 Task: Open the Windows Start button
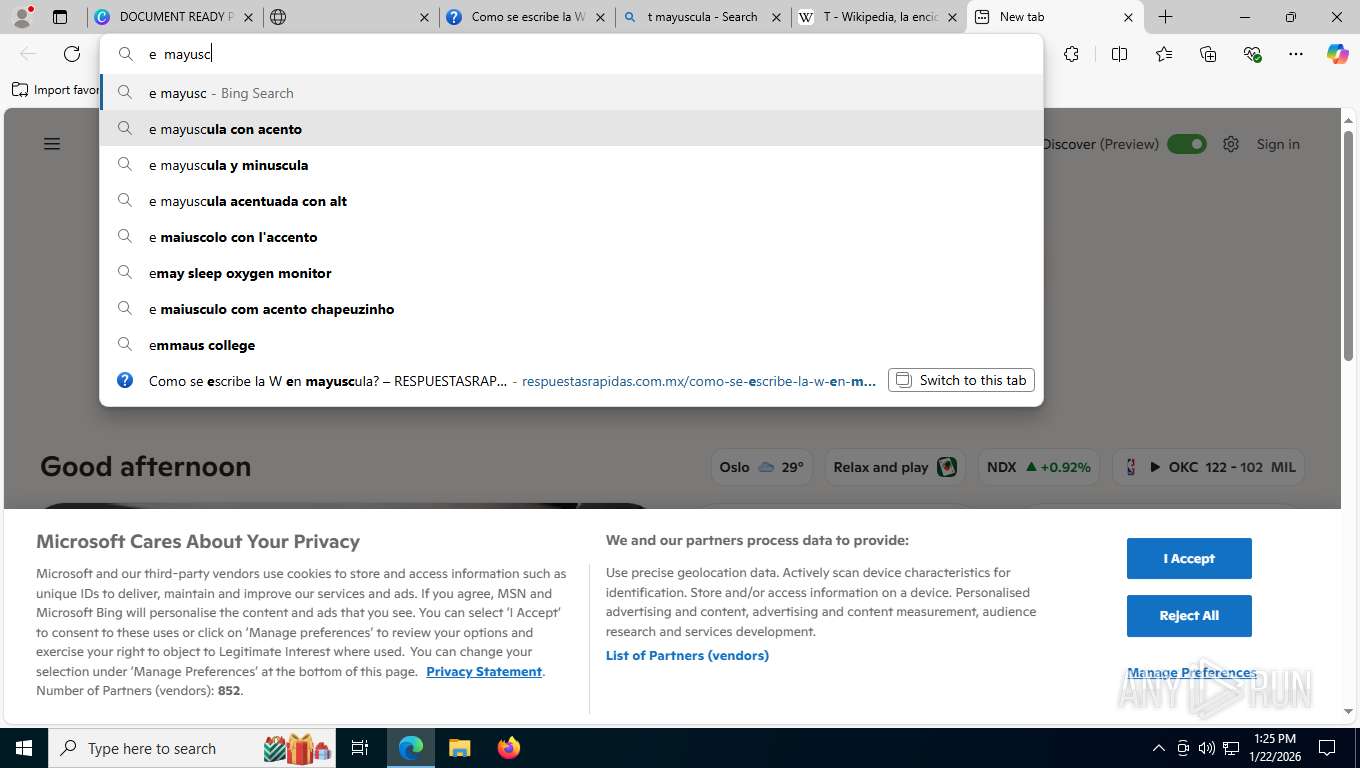pyautogui.click(x=23, y=748)
